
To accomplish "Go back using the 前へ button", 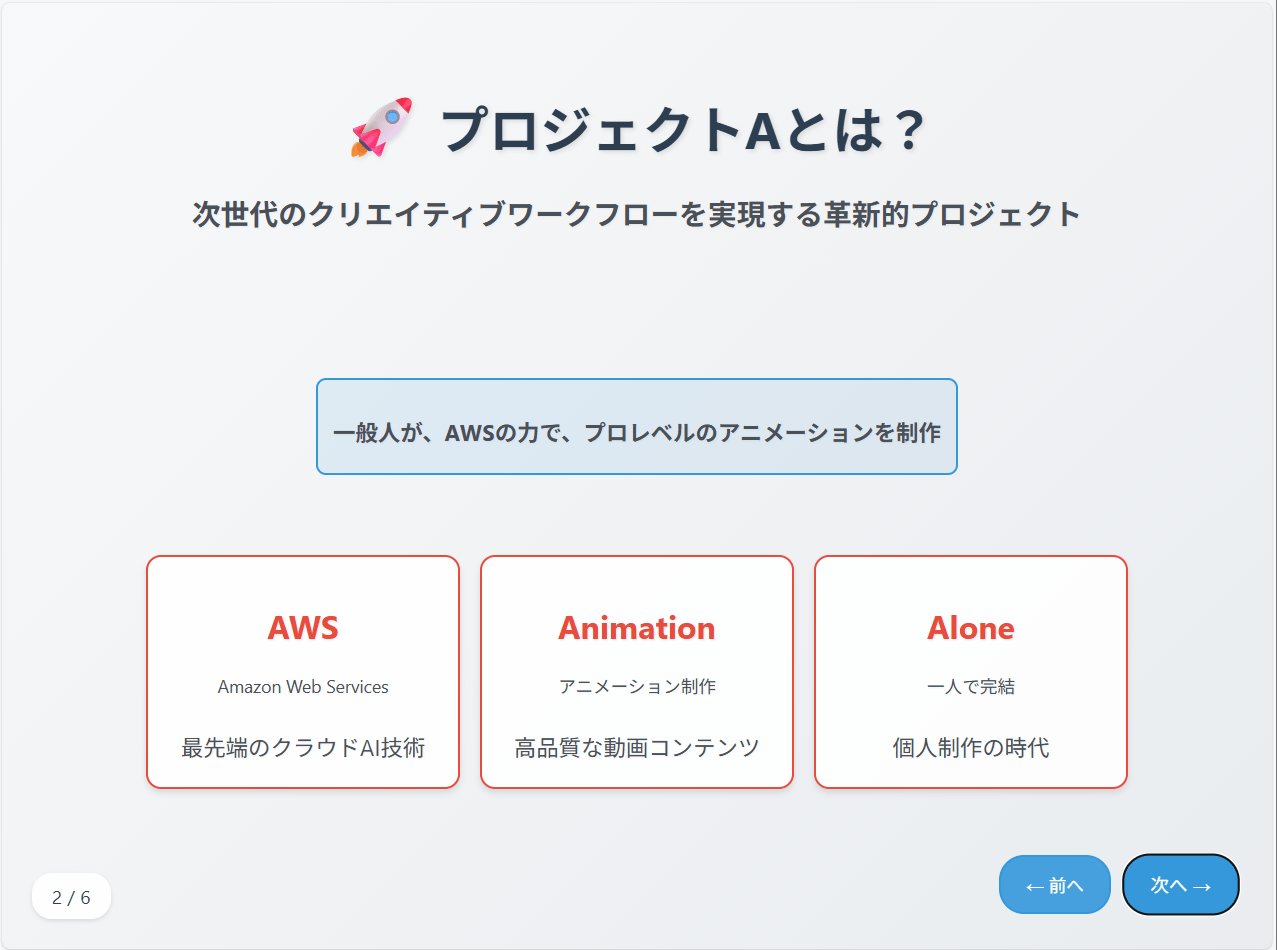I will click(1055, 885).
